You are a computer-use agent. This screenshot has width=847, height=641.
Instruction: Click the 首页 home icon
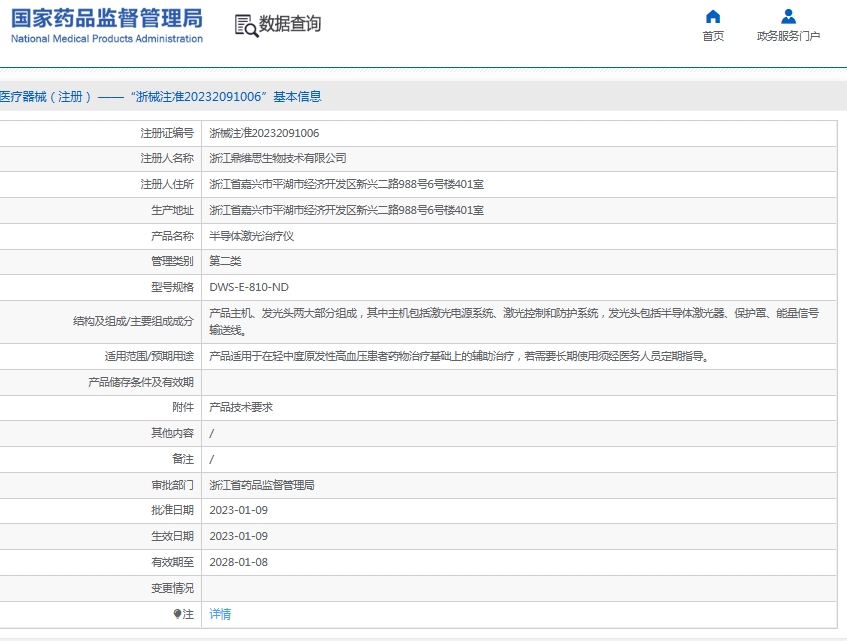tap(713, 17)
